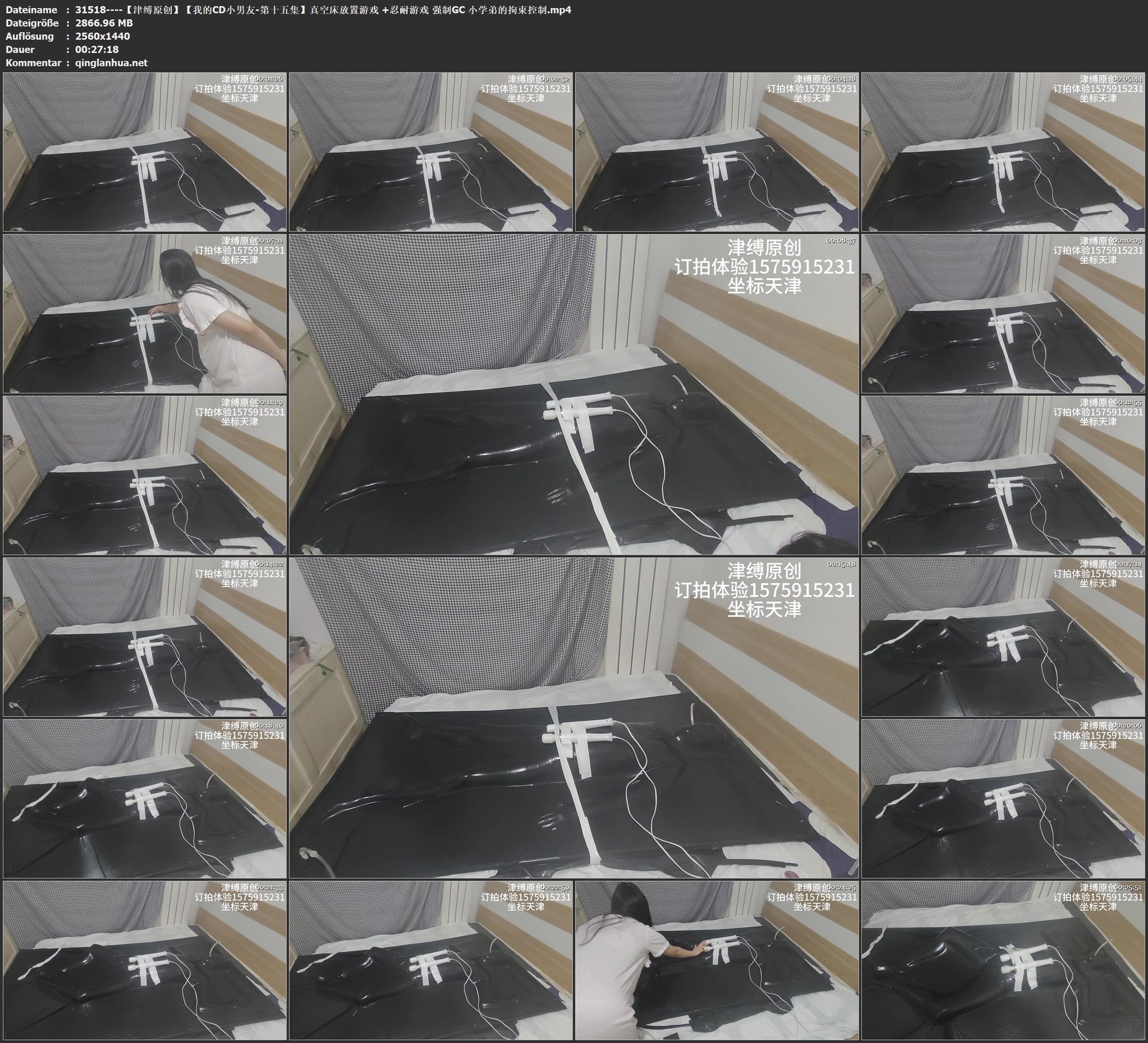Image resolution: width=1148 pixels, height=1043 pixels.
Task: Select the thumbnail marked 00:04:18
Action: pos(717,151)
